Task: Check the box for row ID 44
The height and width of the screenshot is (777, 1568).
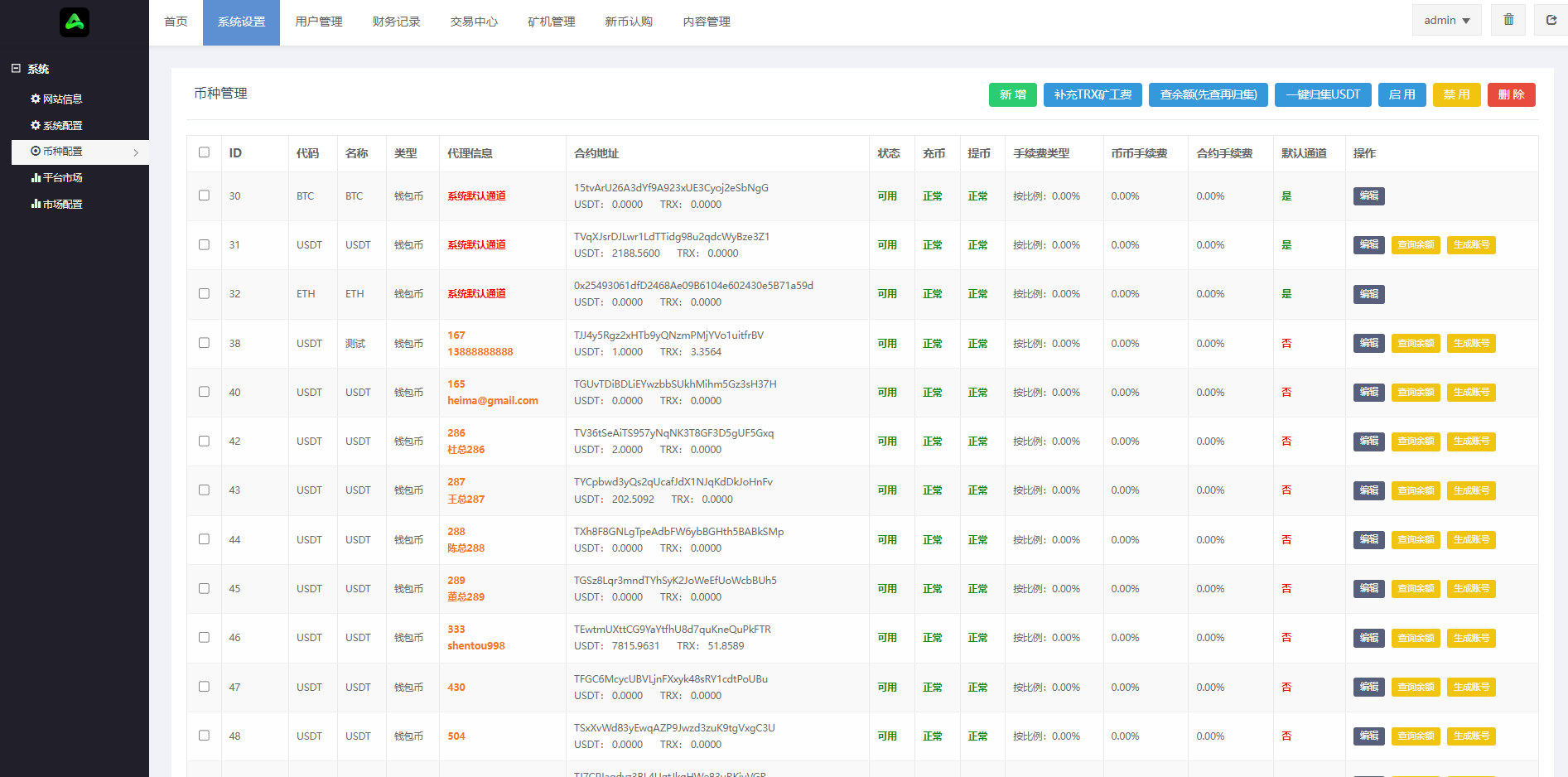Action: pos(204,538)
